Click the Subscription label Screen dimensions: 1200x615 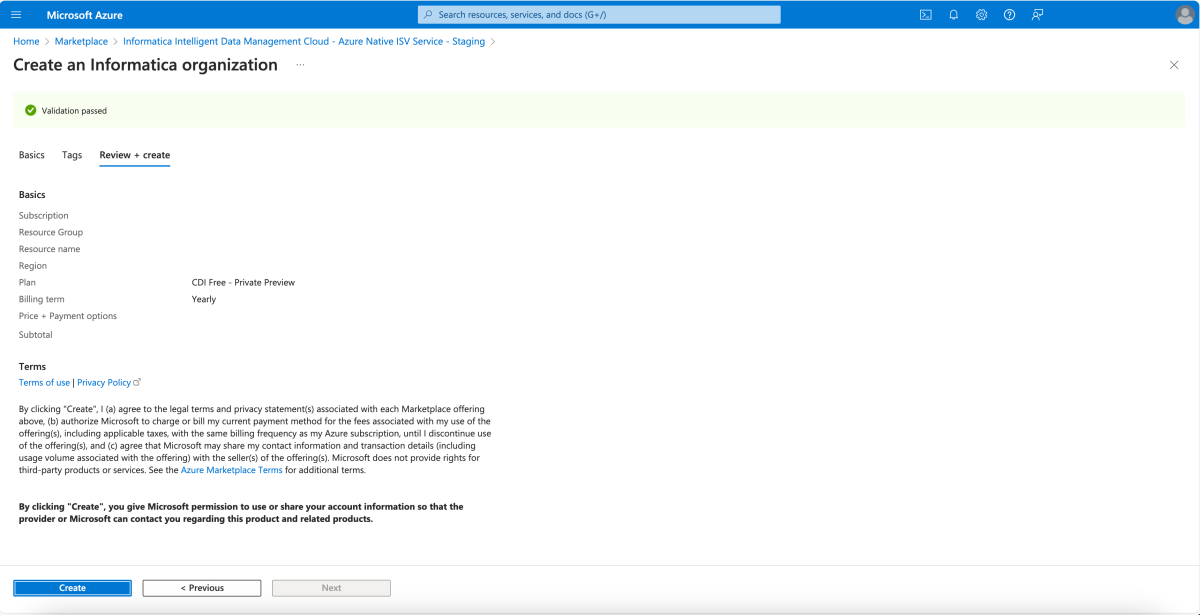[44, 216]
